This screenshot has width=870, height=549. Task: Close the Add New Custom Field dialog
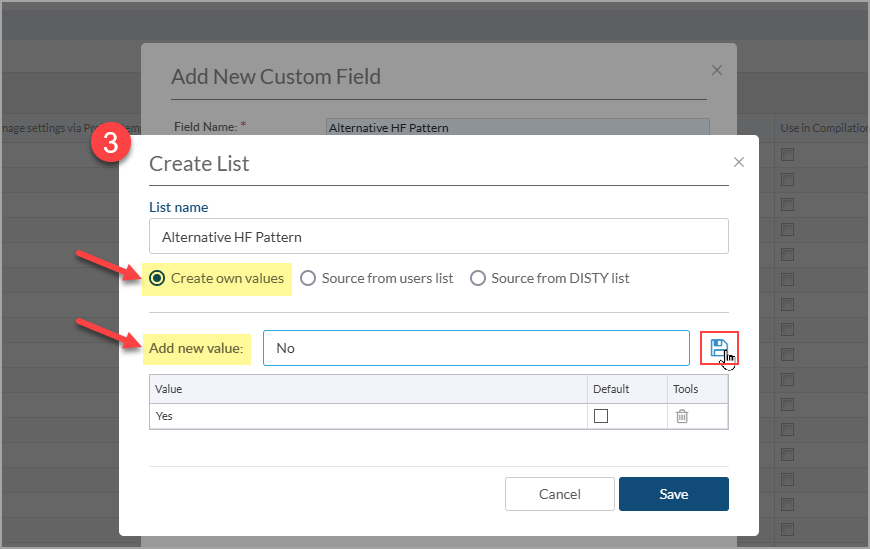click(x=716, y=70)
